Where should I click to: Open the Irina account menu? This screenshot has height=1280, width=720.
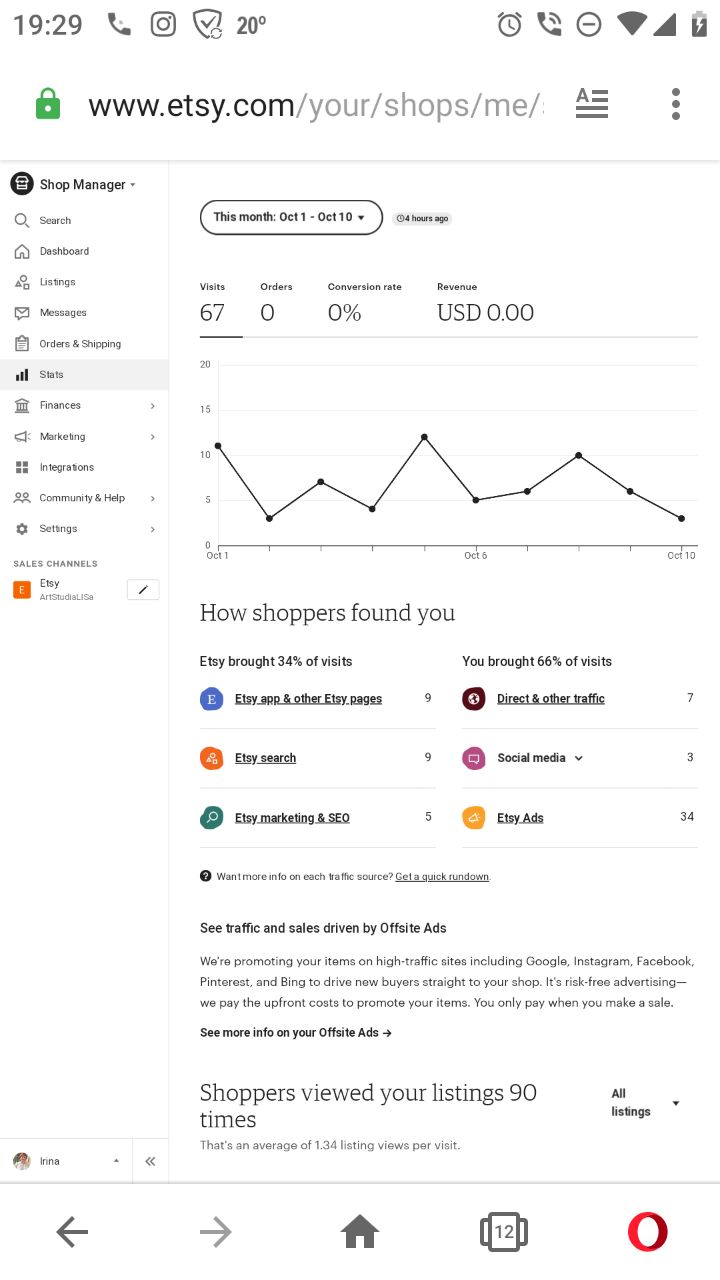(66, 1161)
